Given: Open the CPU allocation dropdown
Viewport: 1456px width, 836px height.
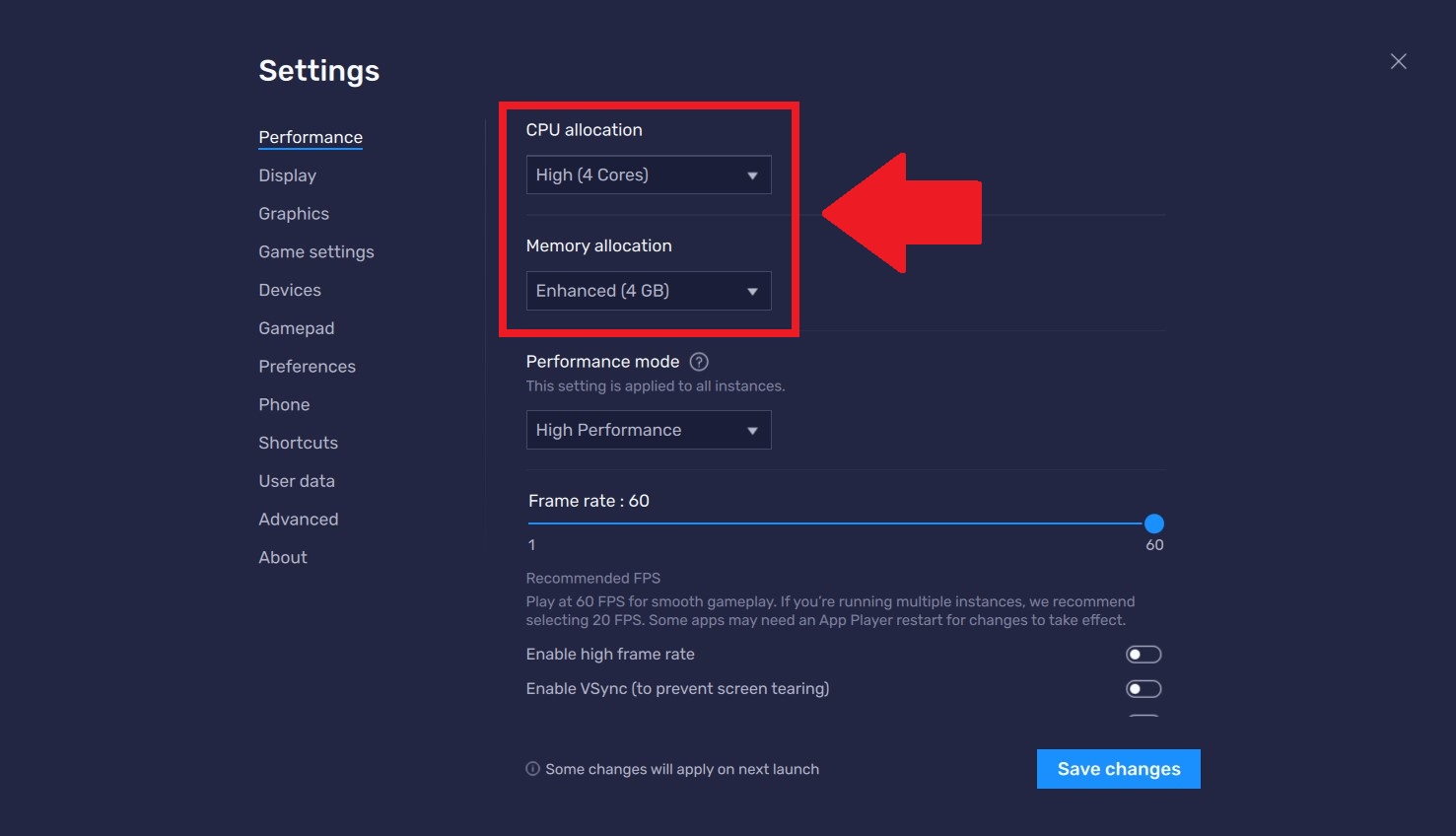Looking at the screenshot, I should coord(648,174).
